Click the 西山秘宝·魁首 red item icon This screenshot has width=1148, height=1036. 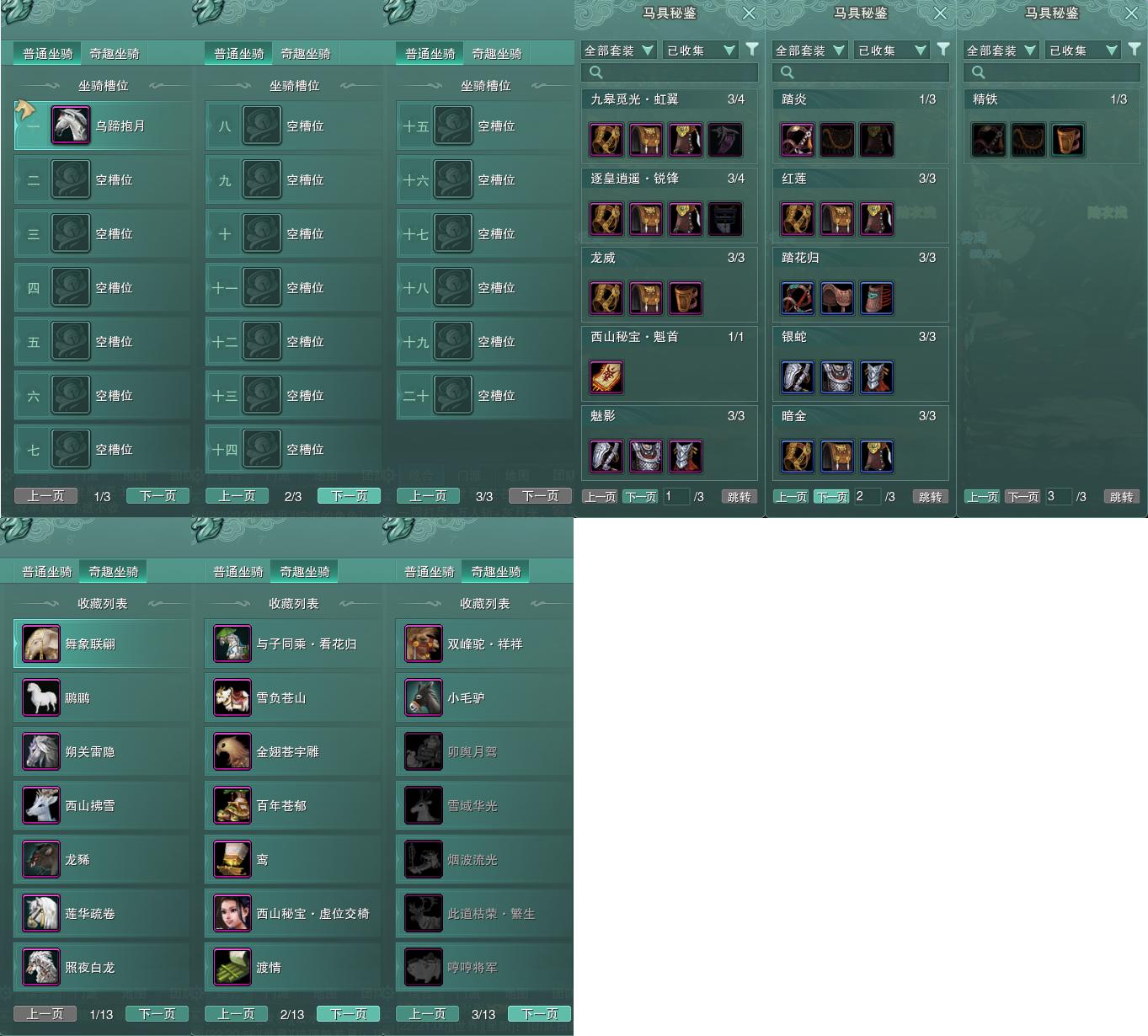point(606,377)
